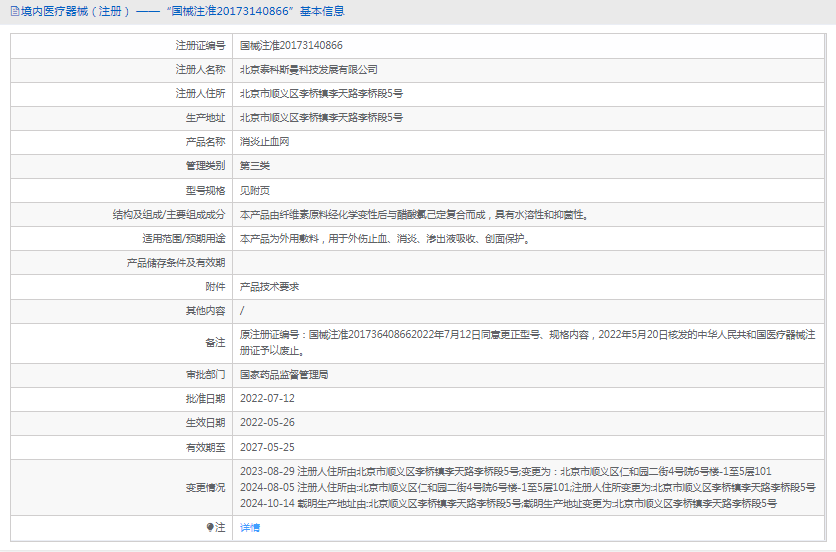The width and height of the screenshot is (836, 552).
Task: Click effective date 2022-05-26
Action: point(267,422)
